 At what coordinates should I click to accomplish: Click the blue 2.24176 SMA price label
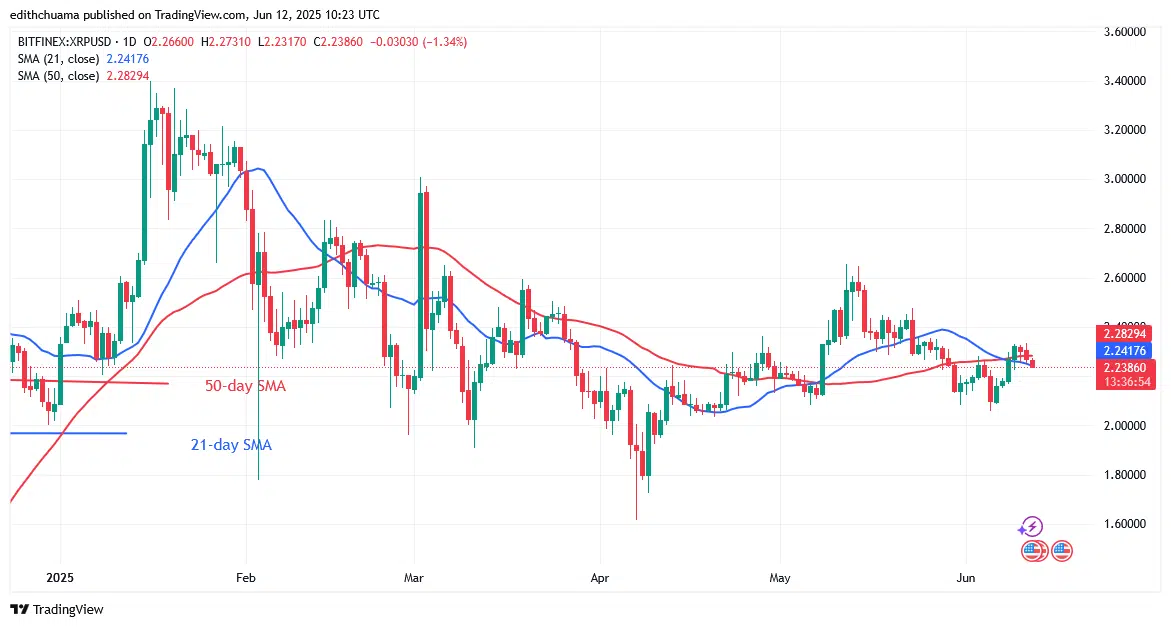coord(1123,350)
